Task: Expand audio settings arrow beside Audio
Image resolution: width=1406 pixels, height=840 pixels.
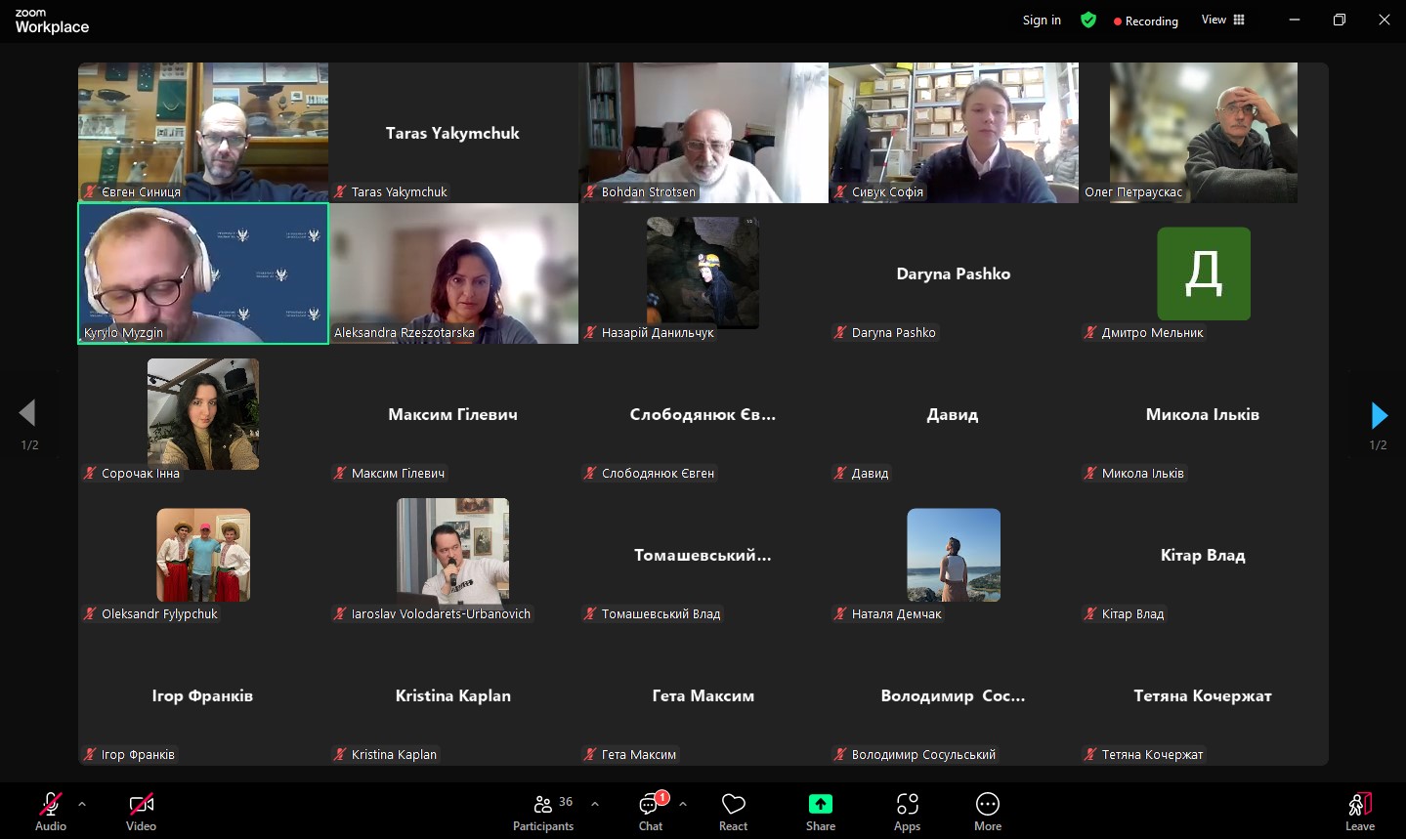Action: (82, 804)
